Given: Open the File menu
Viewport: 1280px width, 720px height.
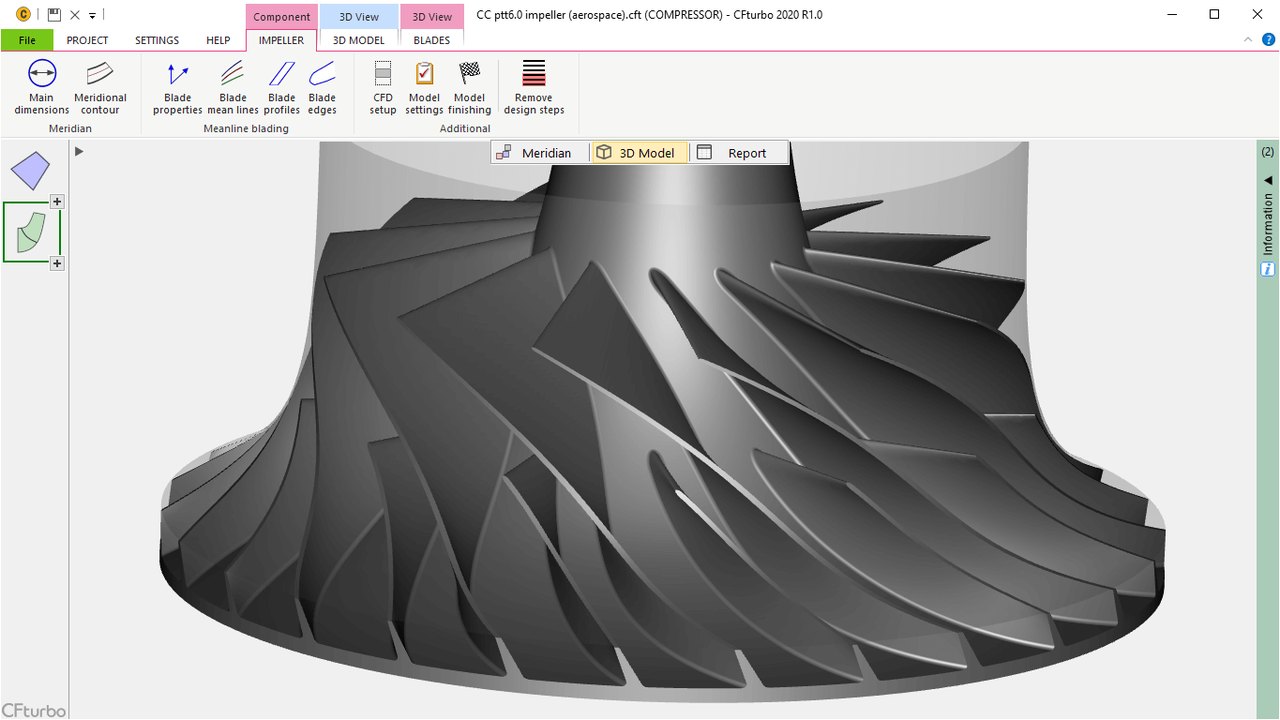Looking at the screenshot, I should [27, 40].
